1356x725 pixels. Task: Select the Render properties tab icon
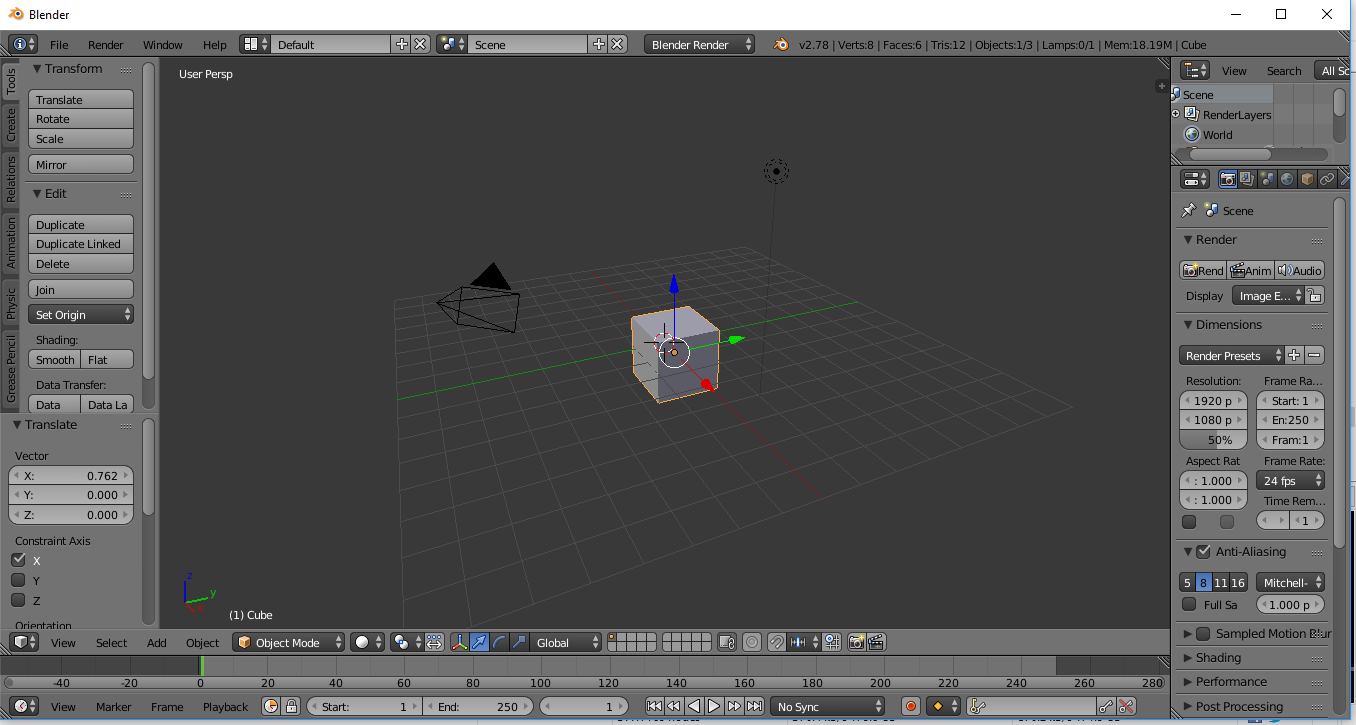pos(1227,179)
